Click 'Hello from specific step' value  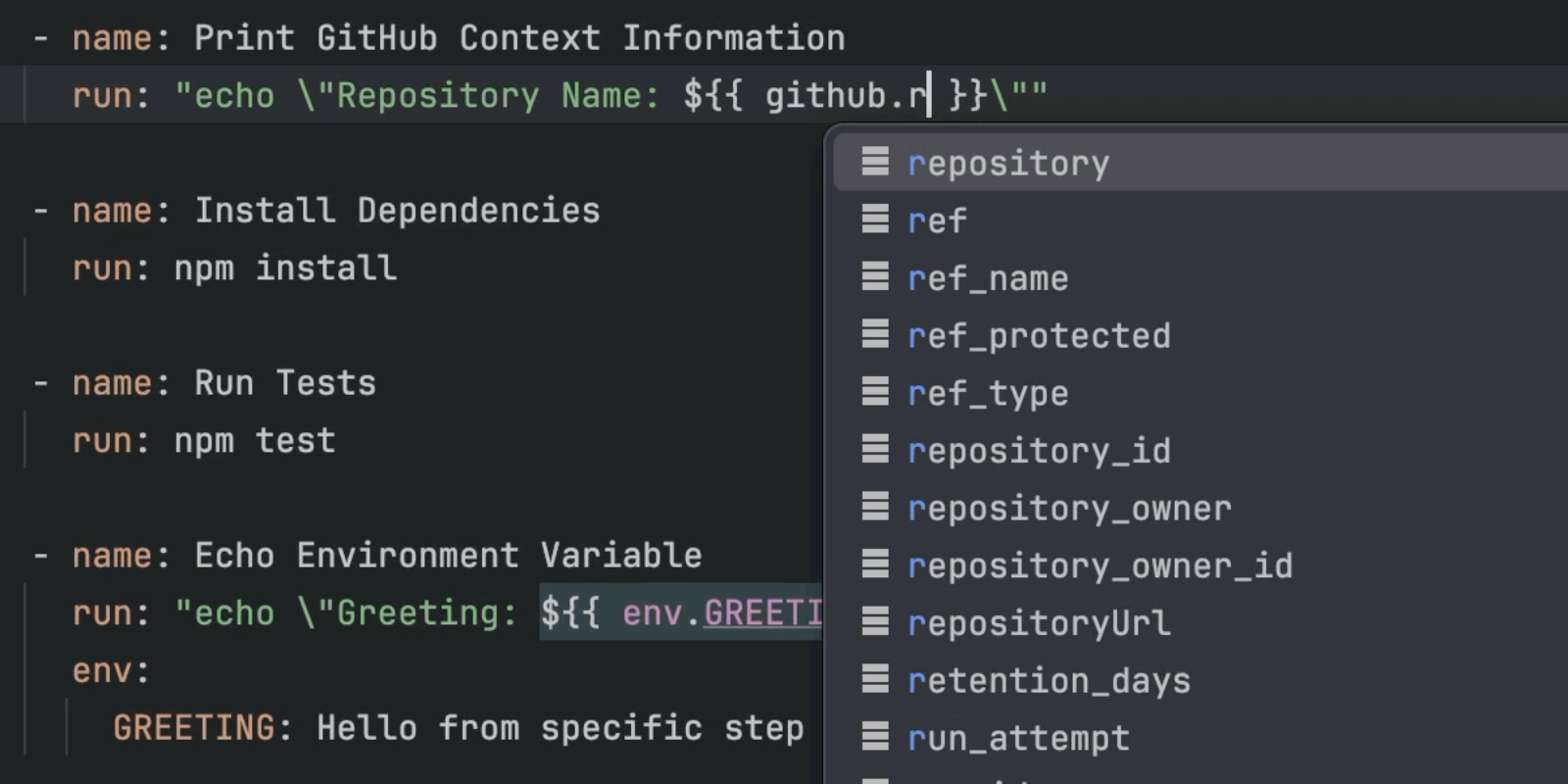(x=560, y=728)
